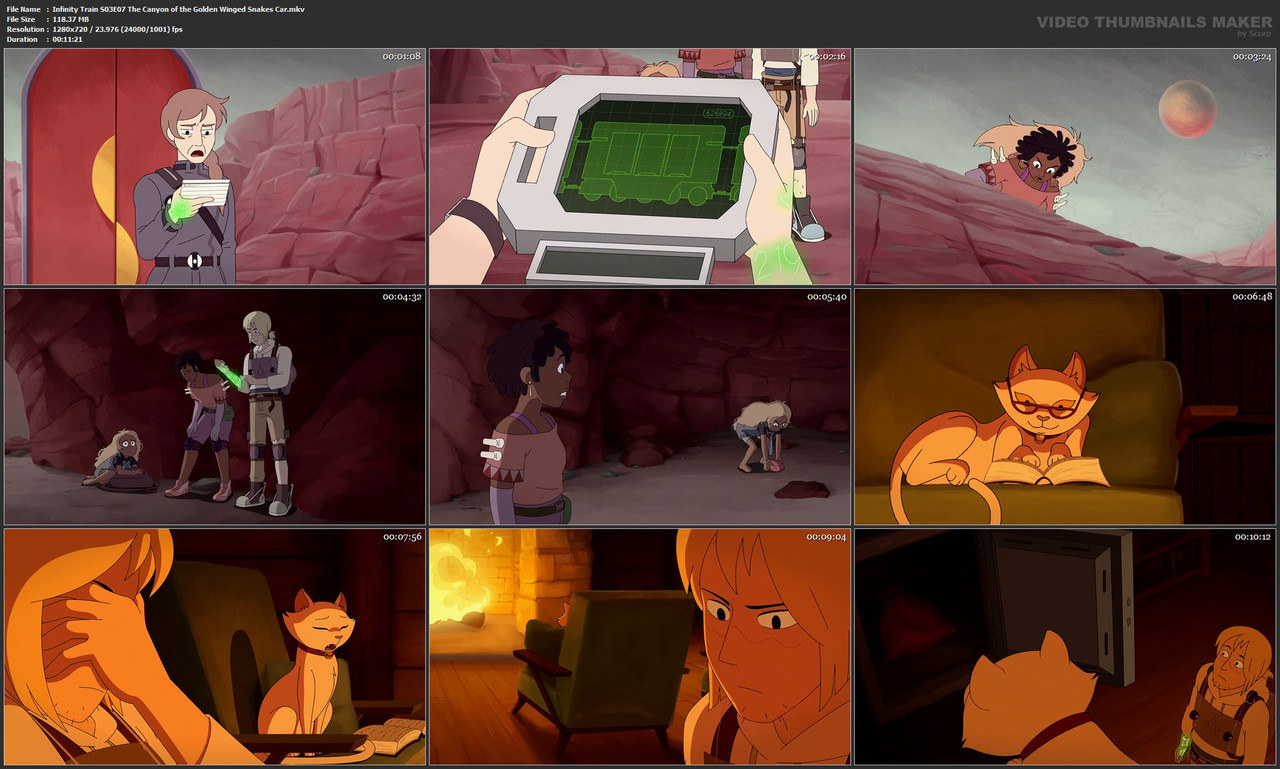Click the .mkv extension in the file name
The width and height of the screenshot is (1280, 769).
pos(299,9)
